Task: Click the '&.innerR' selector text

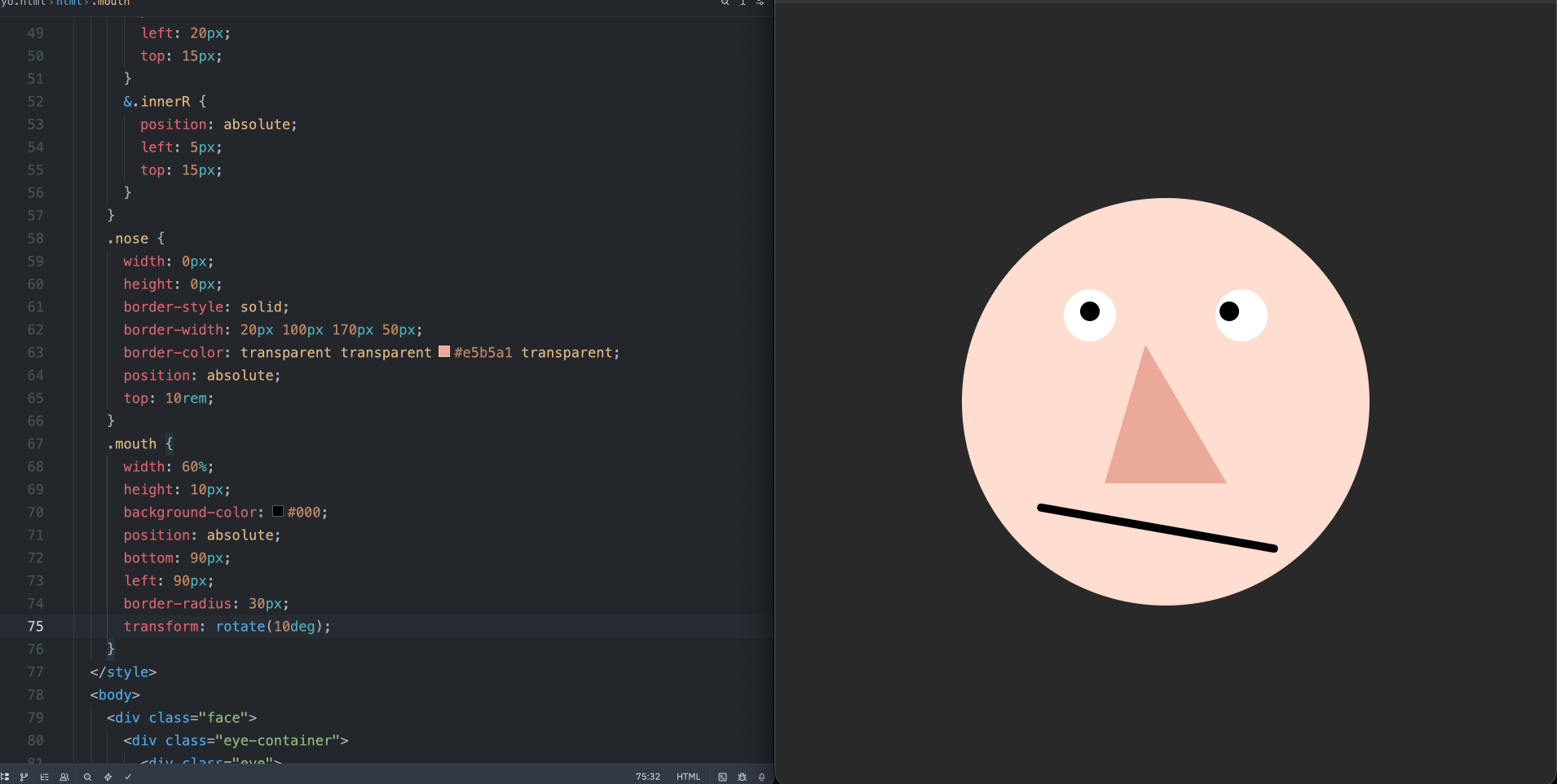Action: tap(157, 101)
